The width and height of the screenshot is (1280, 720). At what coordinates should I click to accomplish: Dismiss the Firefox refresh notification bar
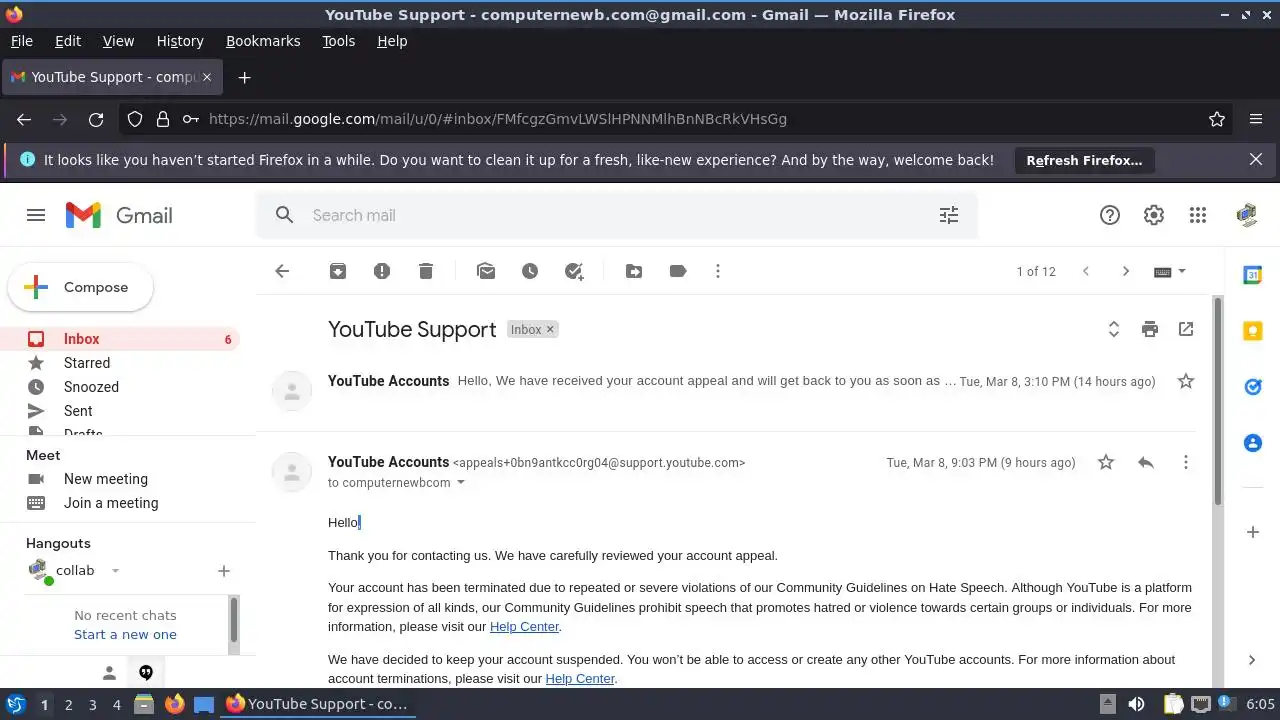[1256, 159]
